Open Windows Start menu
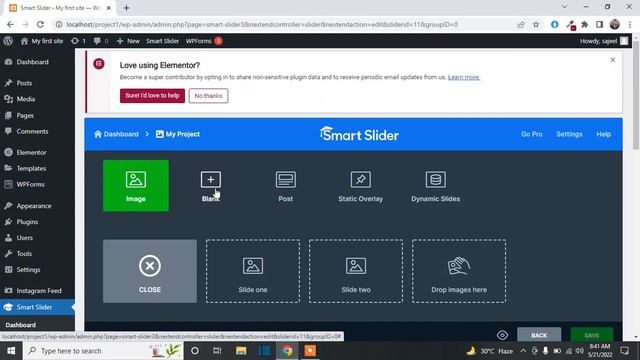 (11, 351)
